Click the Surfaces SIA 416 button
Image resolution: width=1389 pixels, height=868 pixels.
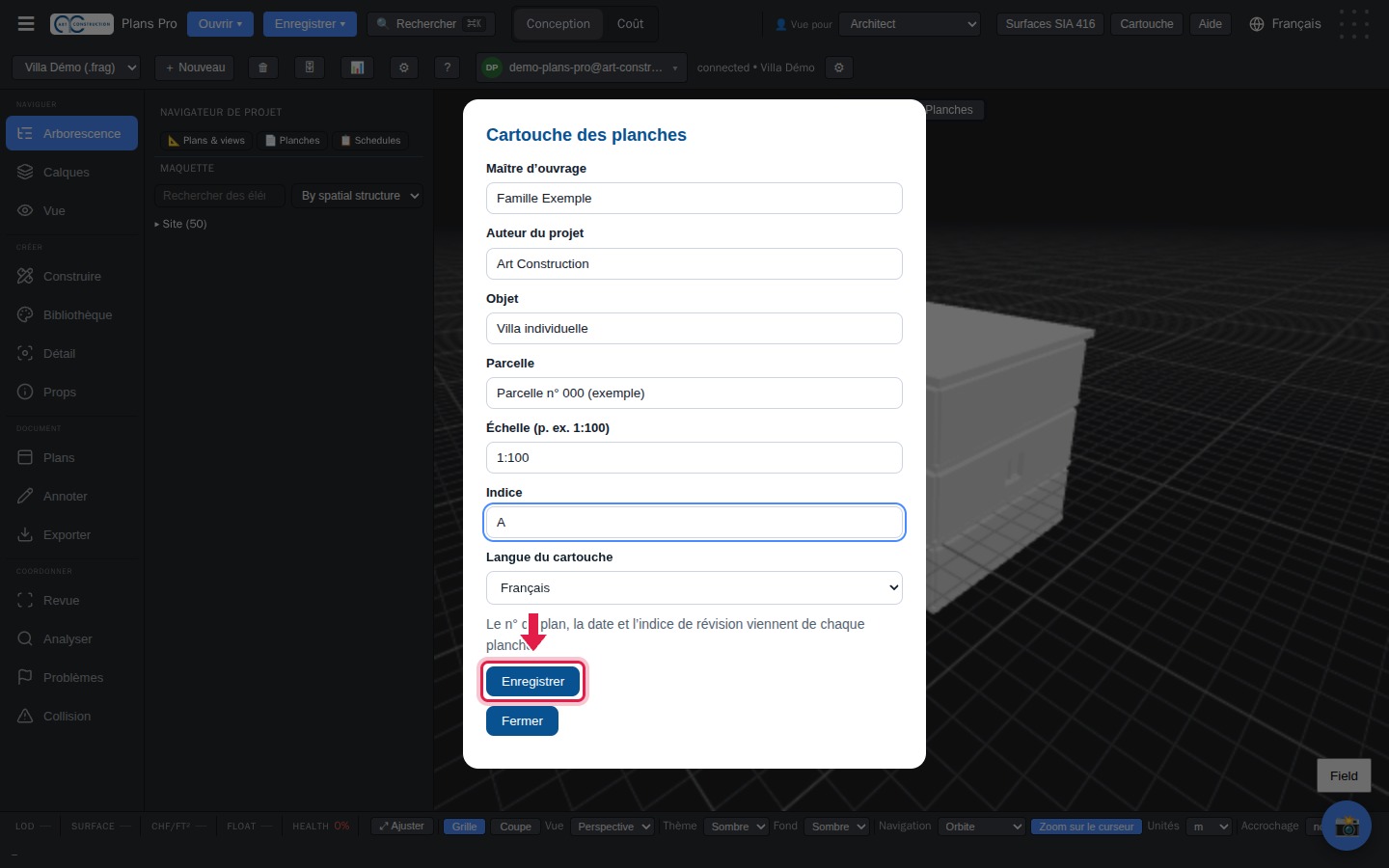(1050, 24)
